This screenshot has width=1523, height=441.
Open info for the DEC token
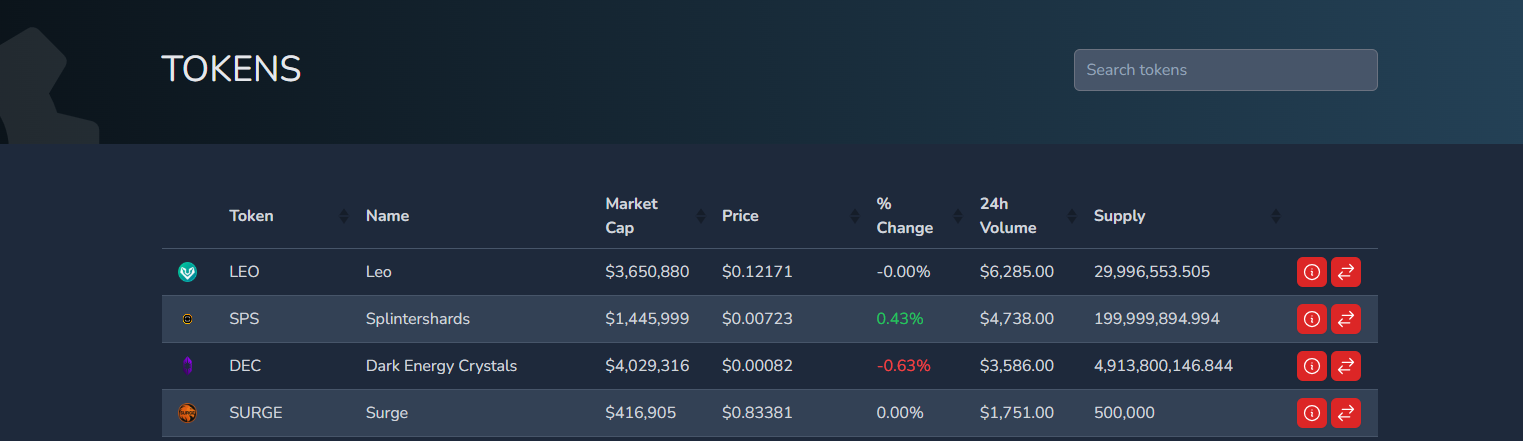(1312, 366)
